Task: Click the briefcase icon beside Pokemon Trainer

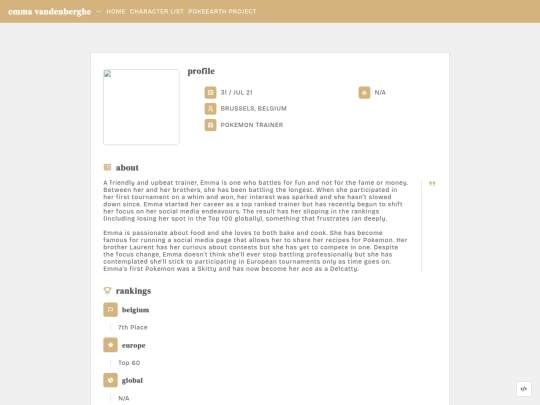Action: pos(210,125)
